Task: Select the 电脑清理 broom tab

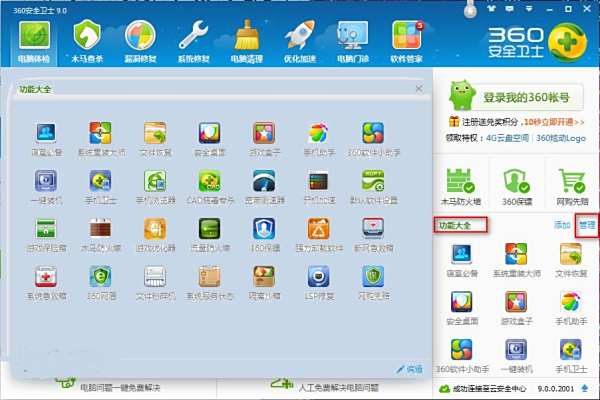Action: click(246, 41)
